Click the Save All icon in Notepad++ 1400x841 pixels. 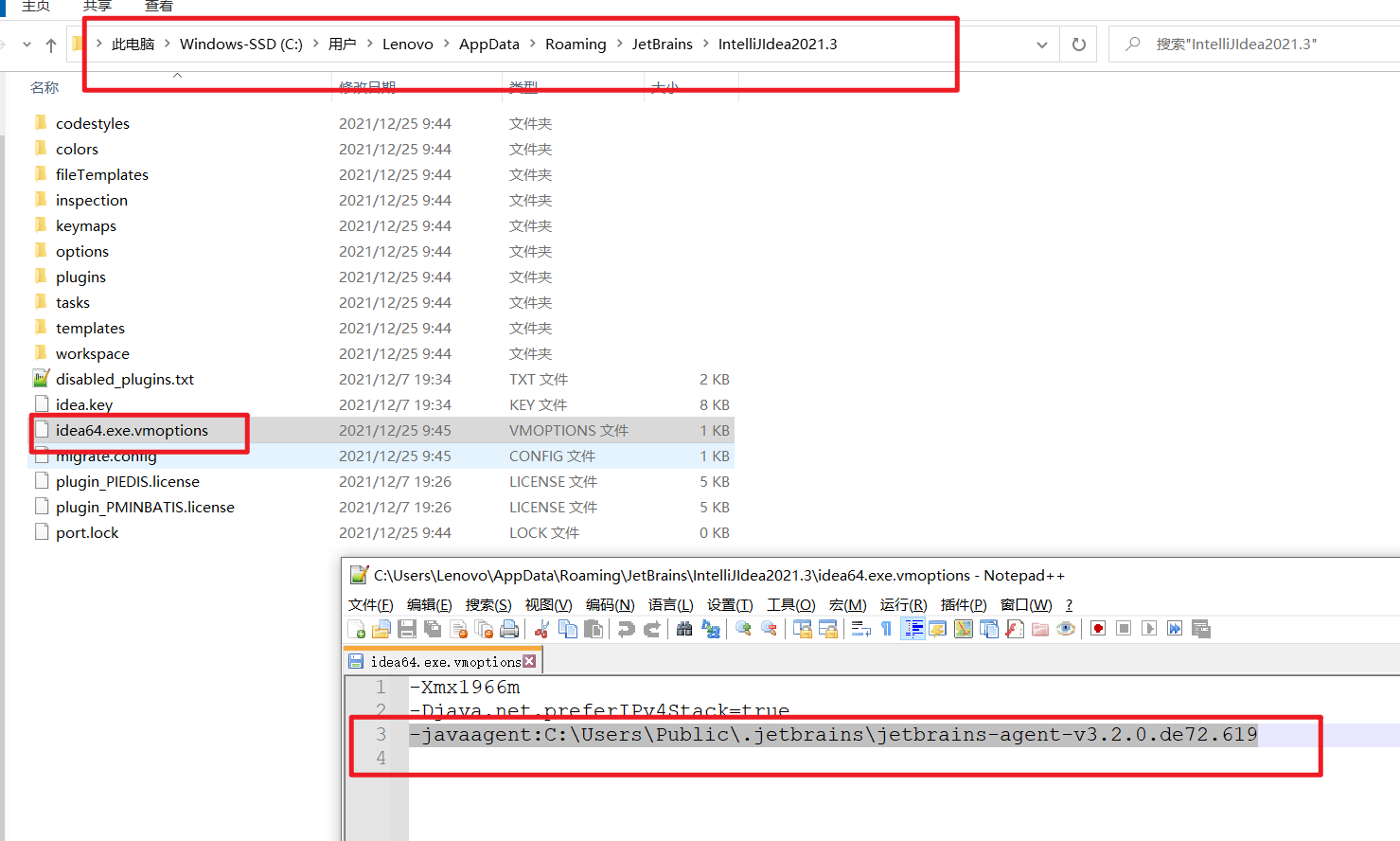tap(433, 629)
